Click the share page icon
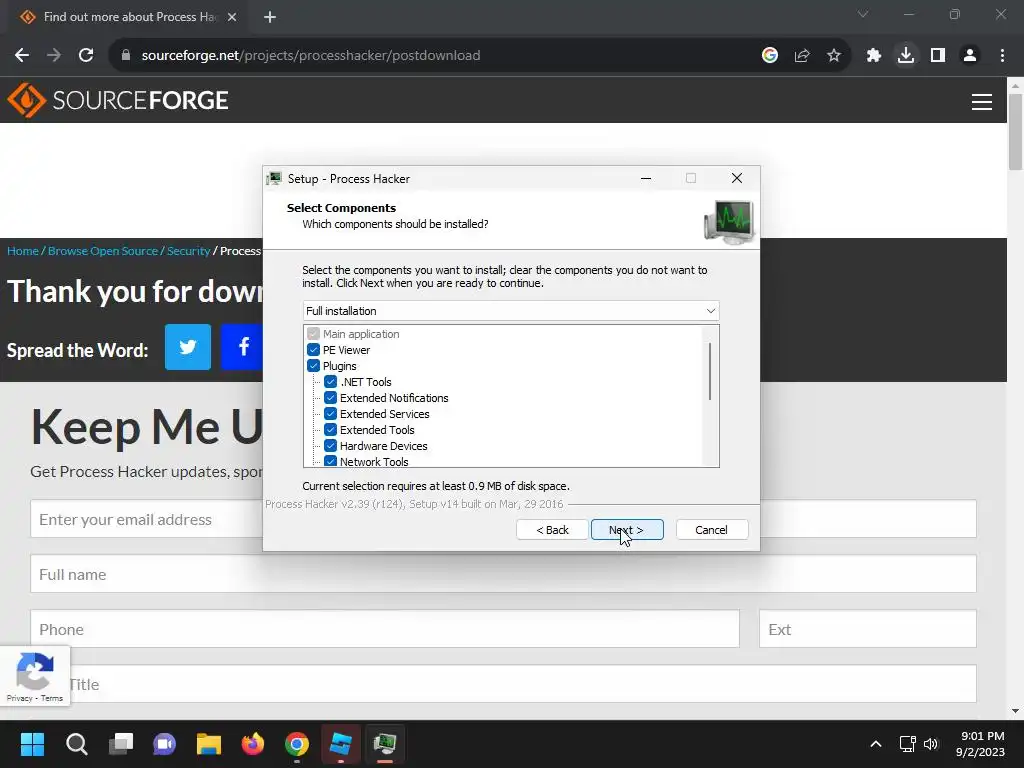The image size is (1024, 768). tap(802, 56)
